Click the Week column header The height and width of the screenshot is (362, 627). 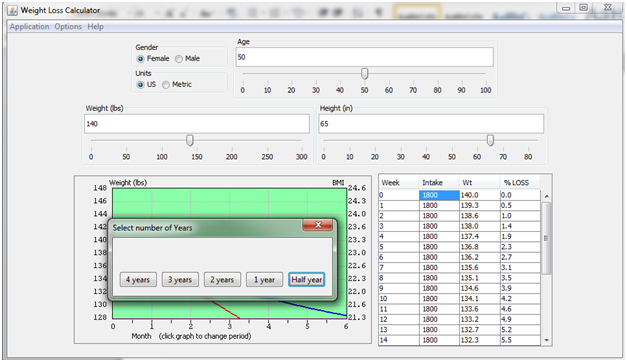[x=399, y=183]
